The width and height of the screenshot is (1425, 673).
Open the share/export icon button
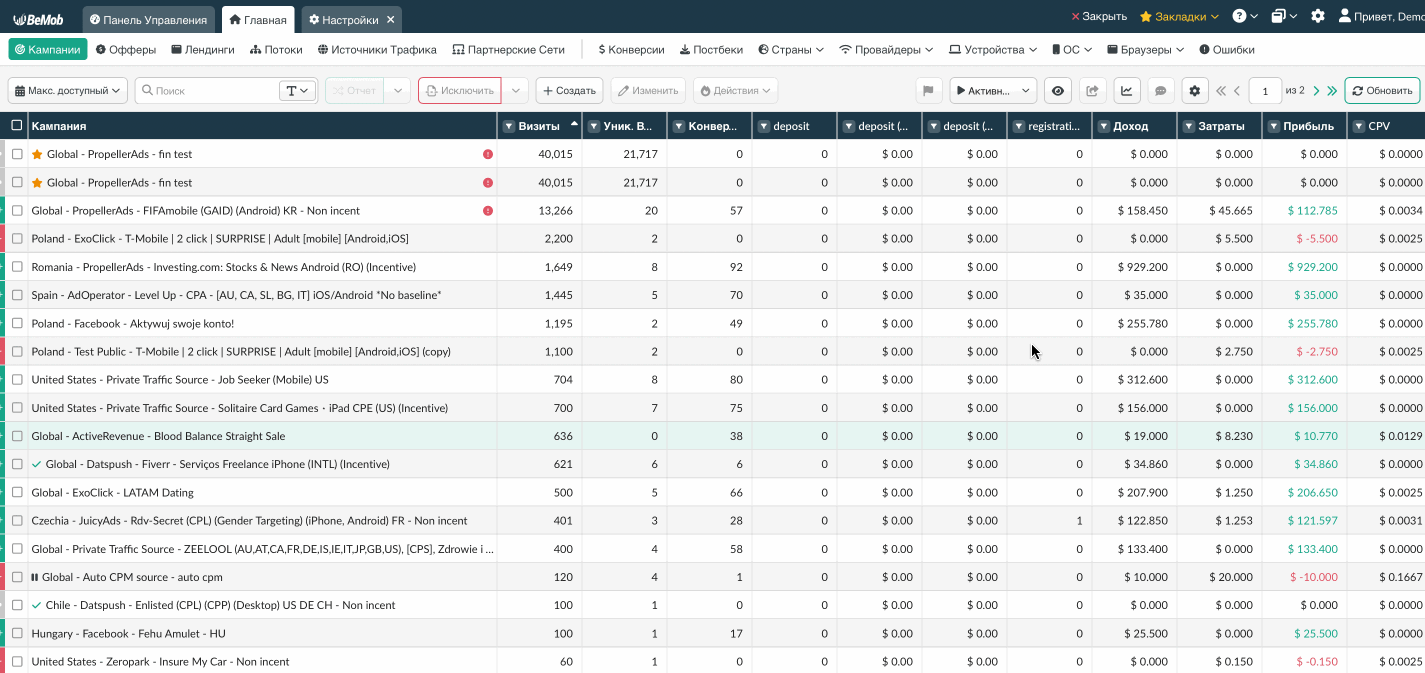[x=1092, y=91]
